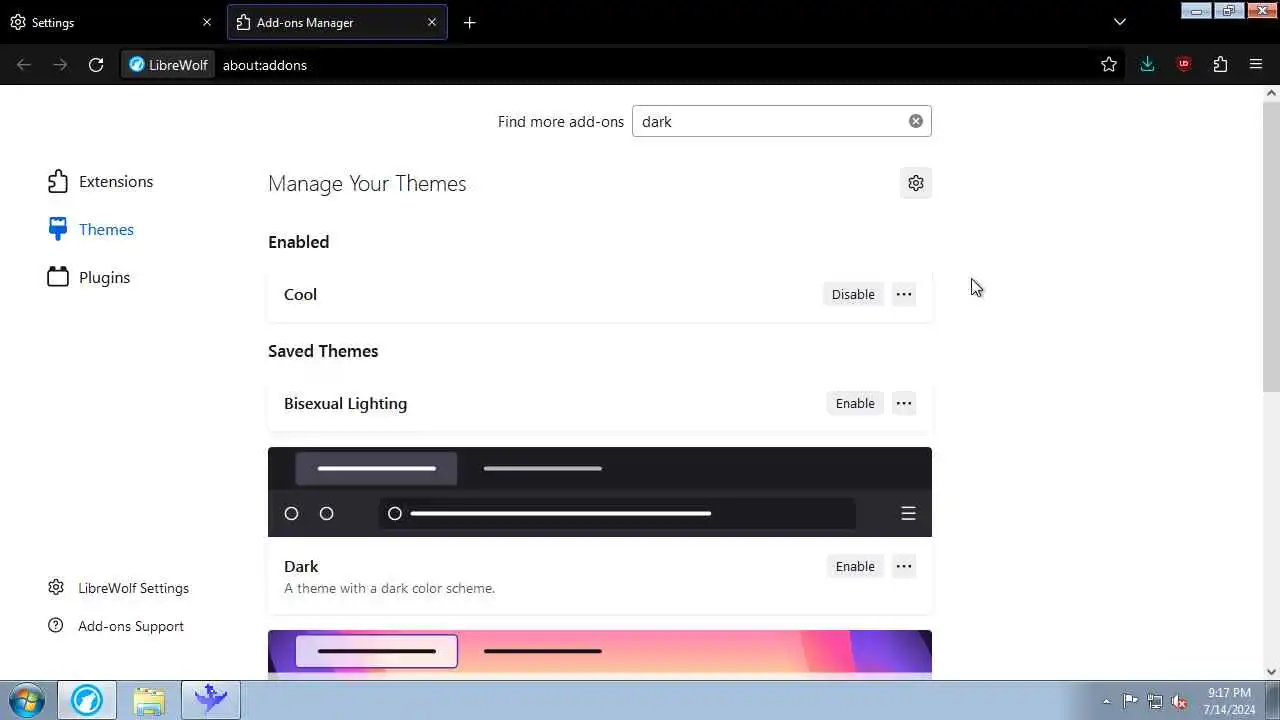
Task: Open the tools for all add-ons gear
Action: 916,183
